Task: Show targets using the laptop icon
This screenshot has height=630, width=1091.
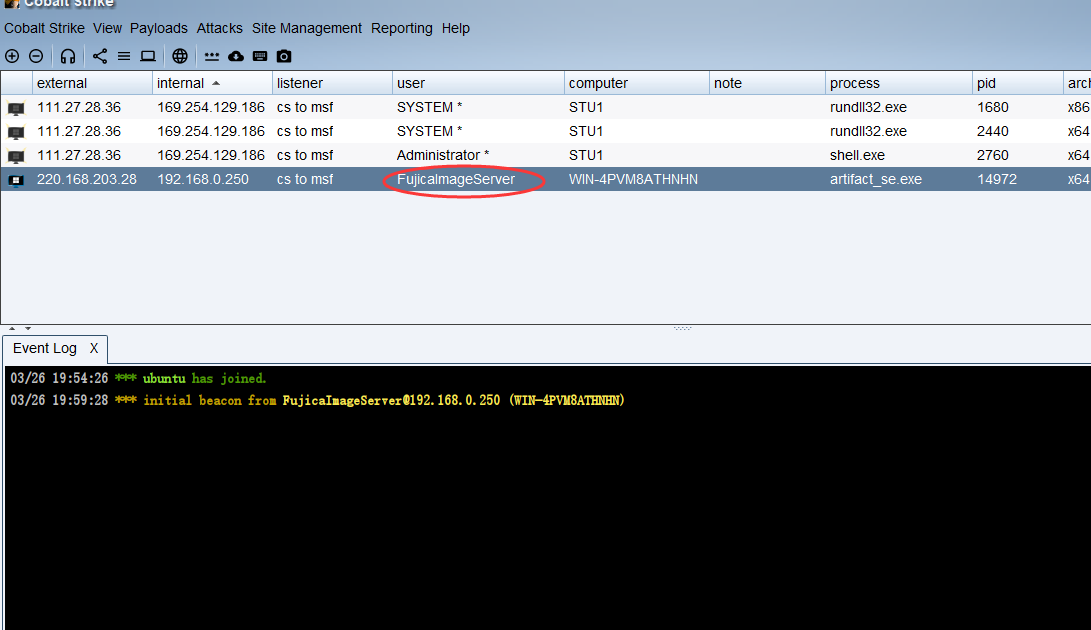Action: (x=148, y=56)
